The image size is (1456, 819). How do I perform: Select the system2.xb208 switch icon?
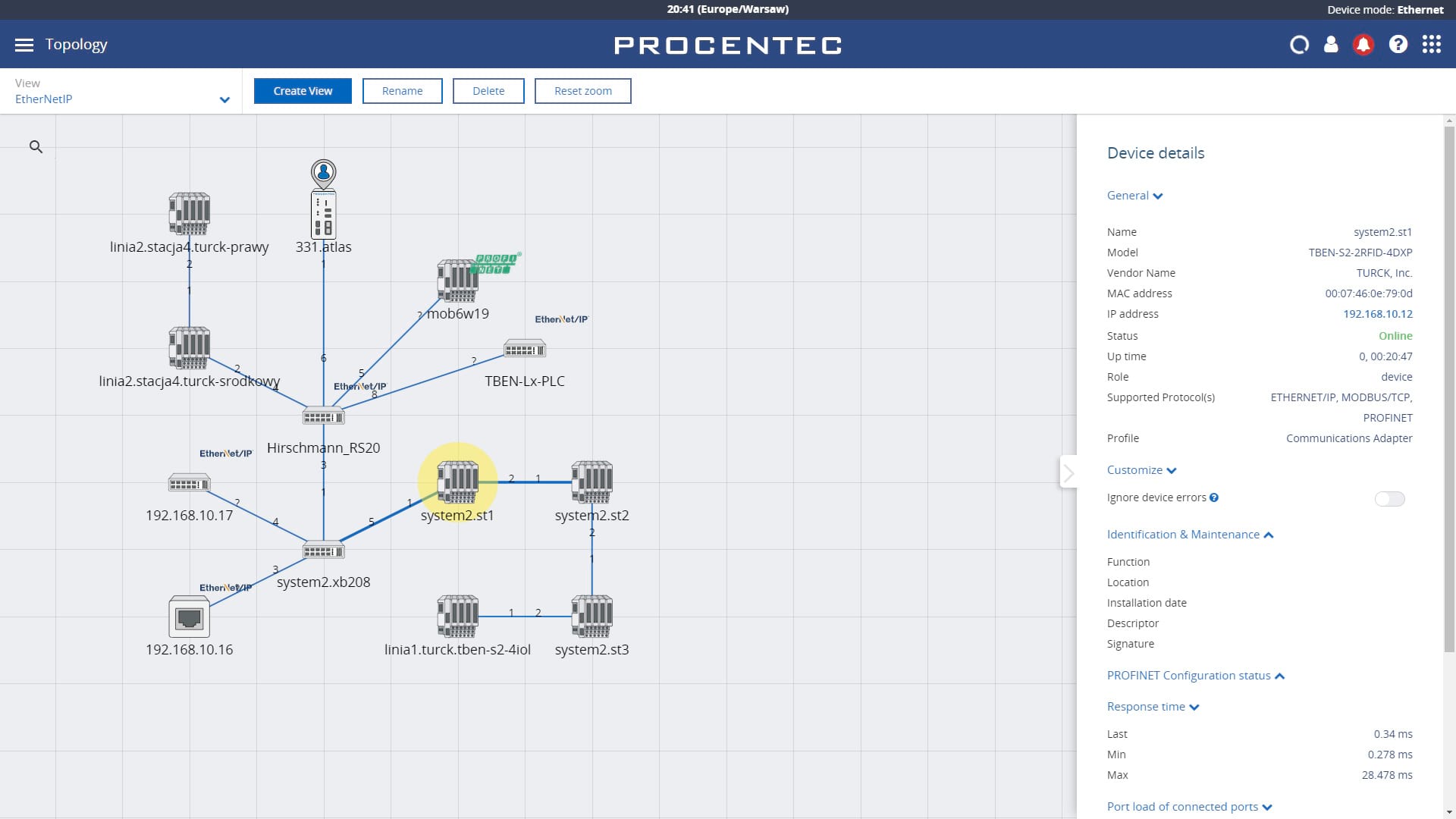(324, 551)
